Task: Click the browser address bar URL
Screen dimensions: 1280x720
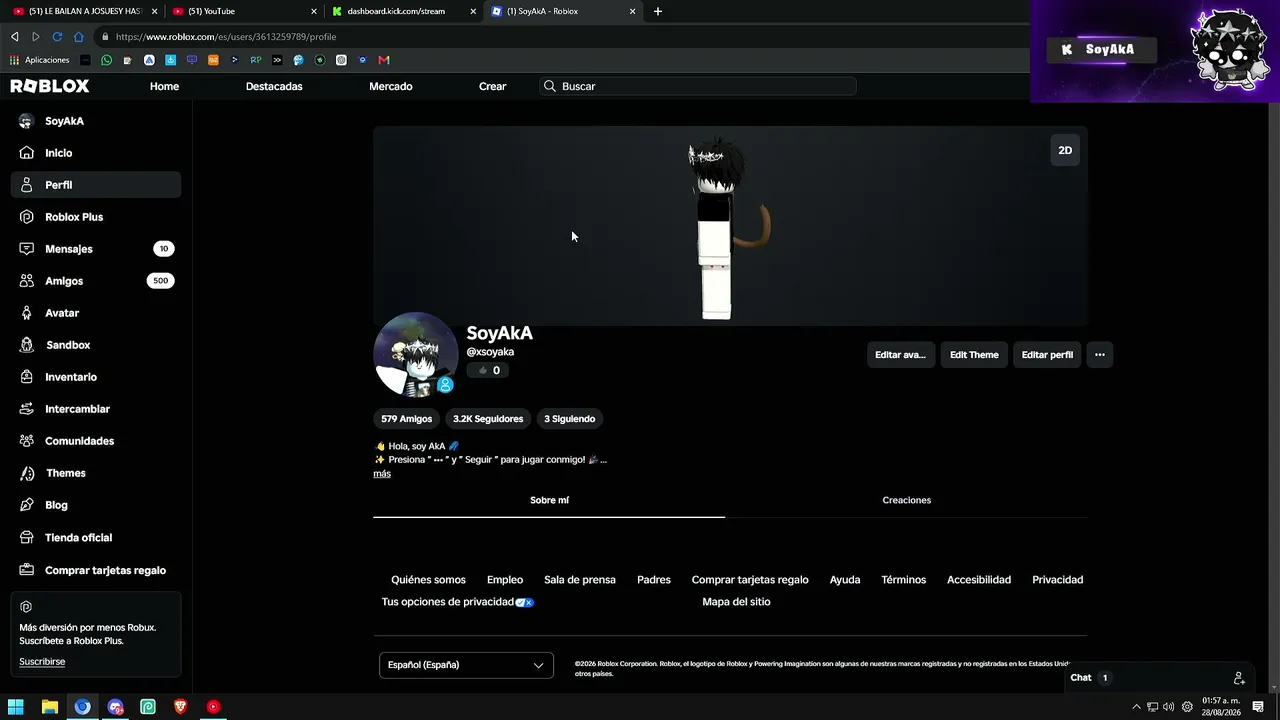Action: point(226,37)
